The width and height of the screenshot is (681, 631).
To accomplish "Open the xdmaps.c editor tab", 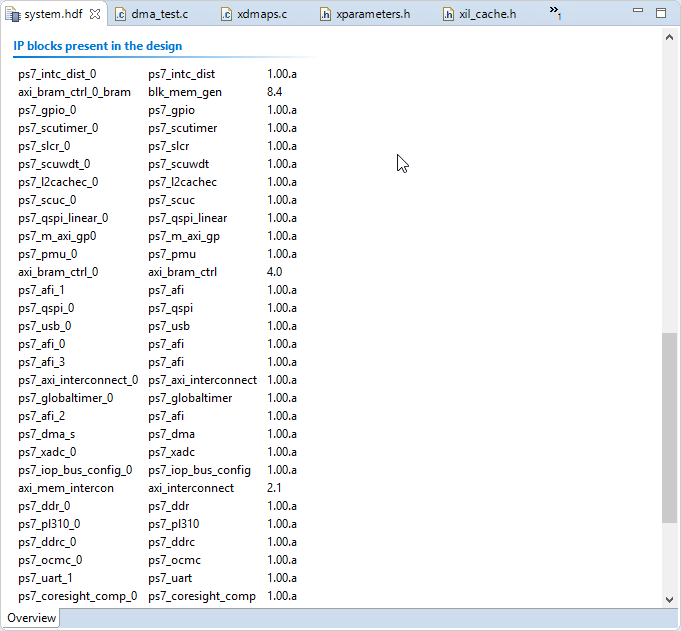I will tap(263, 14).
